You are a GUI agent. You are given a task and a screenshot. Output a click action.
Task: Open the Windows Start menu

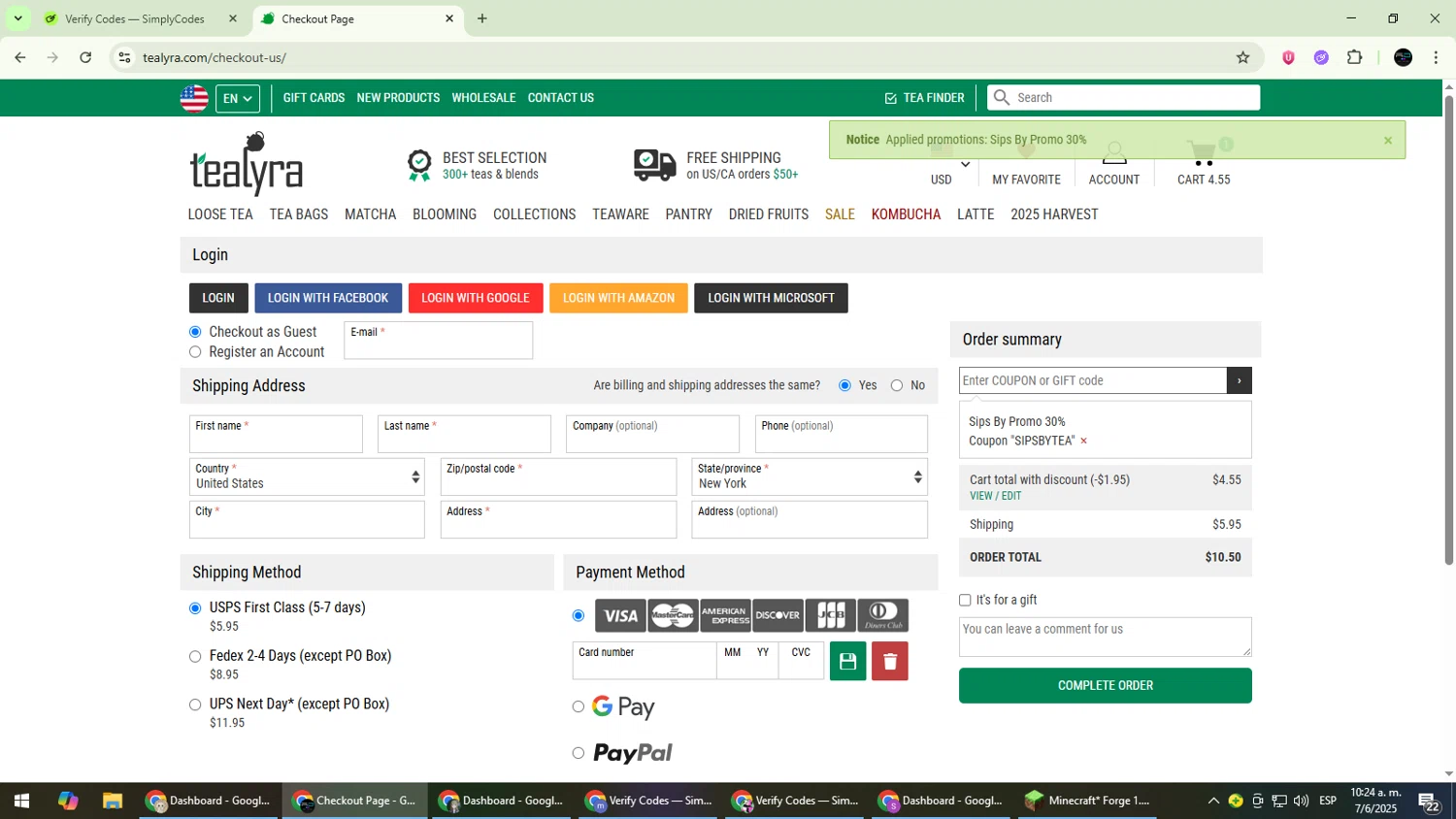21,801
